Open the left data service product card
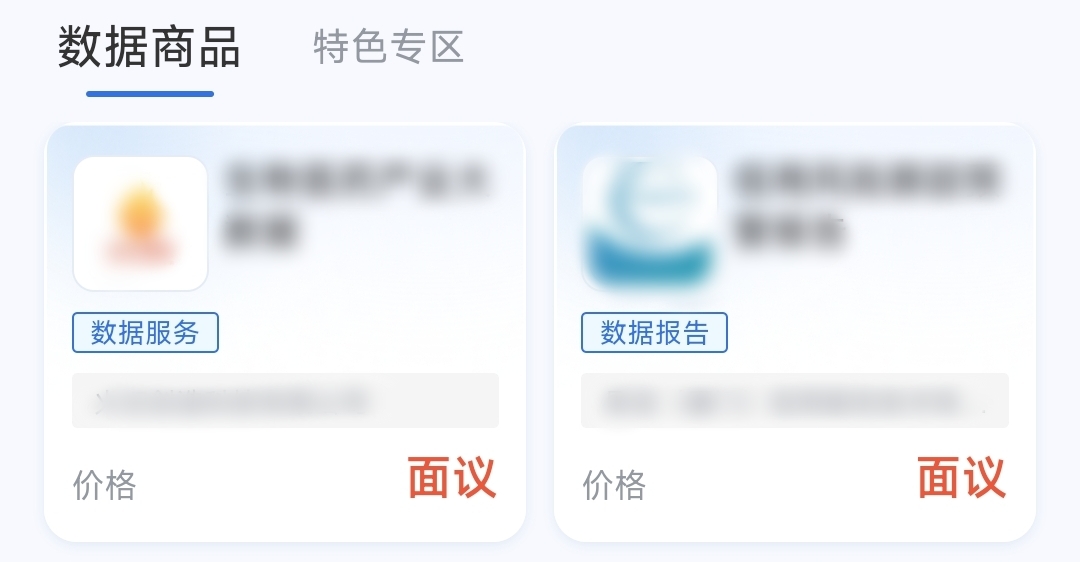 [x=285, y=333]
